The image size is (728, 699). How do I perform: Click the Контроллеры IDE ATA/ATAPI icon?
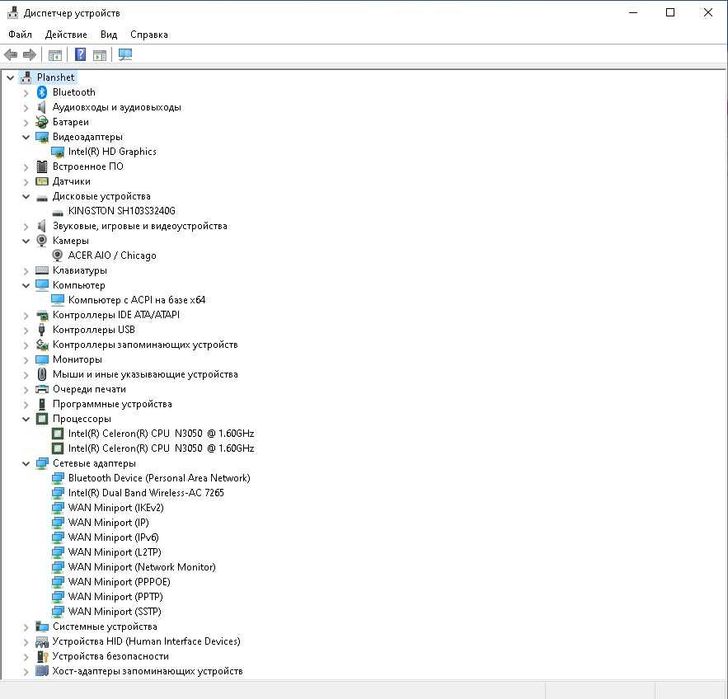42,315
